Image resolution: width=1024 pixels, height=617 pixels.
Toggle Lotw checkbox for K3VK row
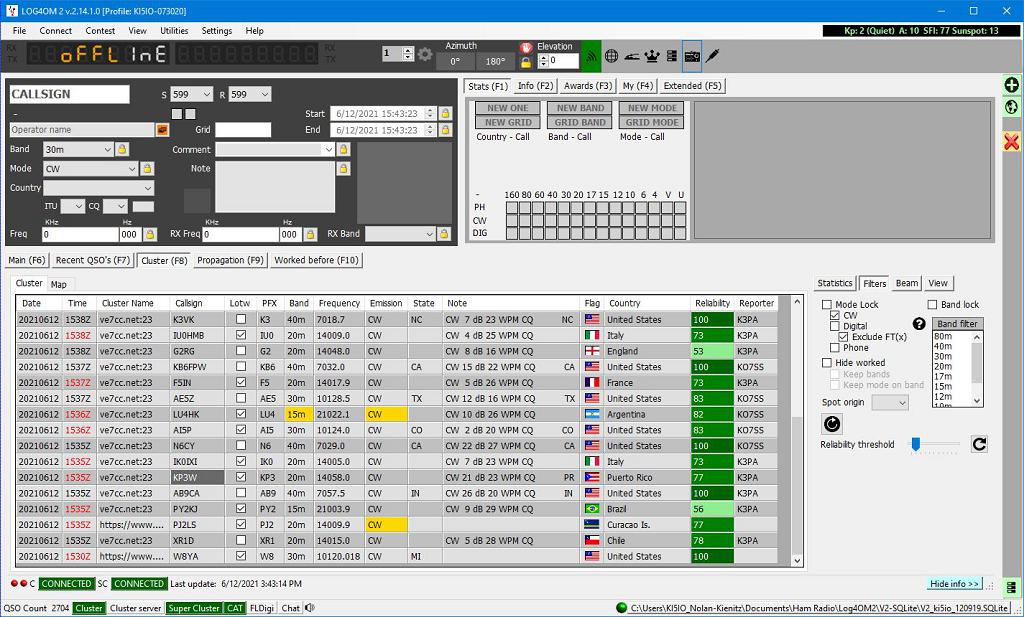241,319
